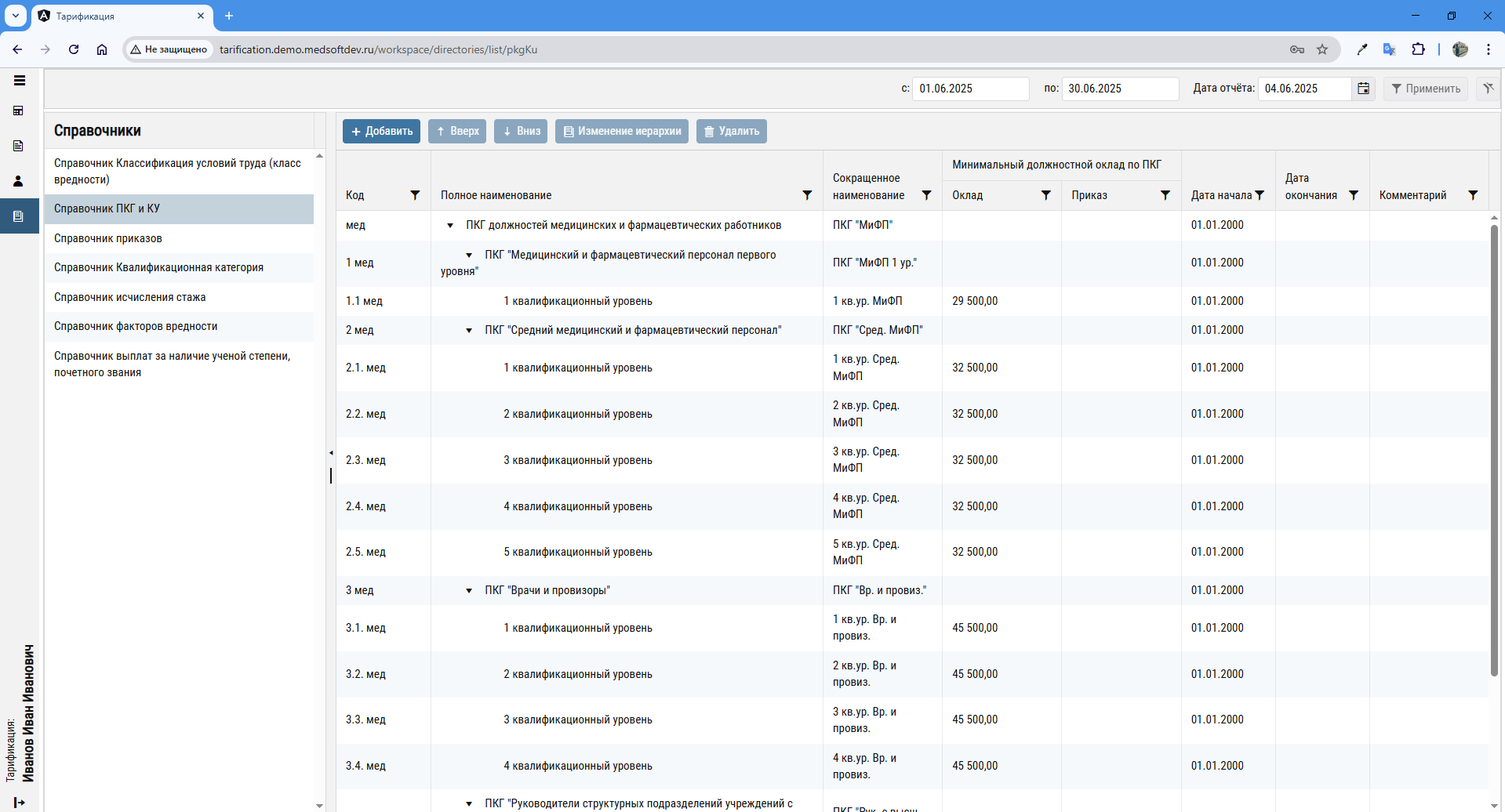Open Справочник приказов directory
The width and height of the screenshot is (1505, 812).
(108, 238)
